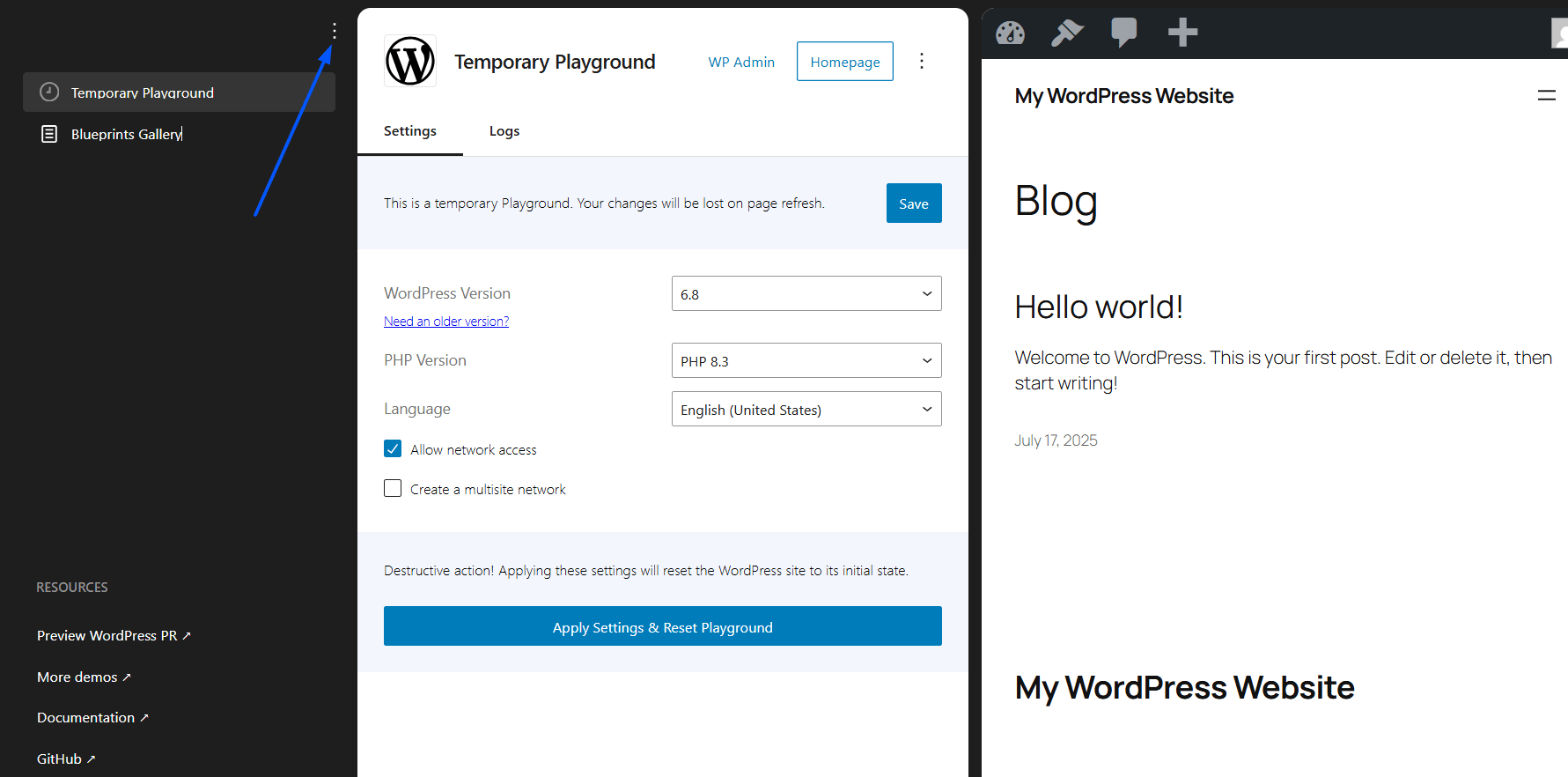Click the Blueprints Gallery list icon
This screenshot has height=777, width=1568.
pos(49,134)
